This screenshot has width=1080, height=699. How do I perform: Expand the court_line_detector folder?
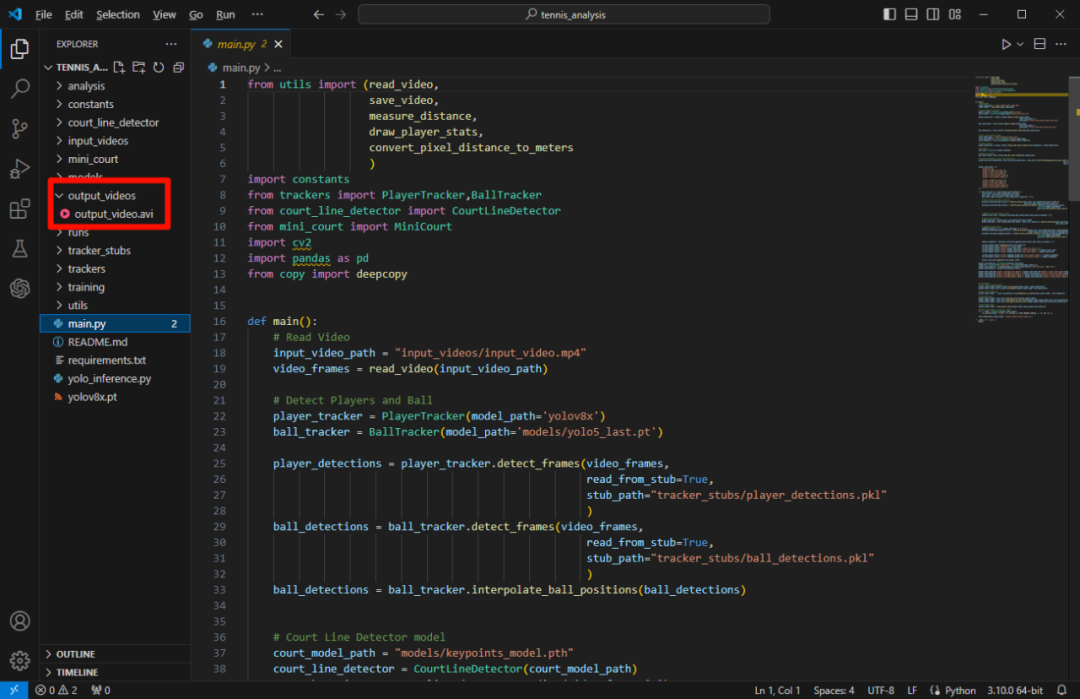115,123
